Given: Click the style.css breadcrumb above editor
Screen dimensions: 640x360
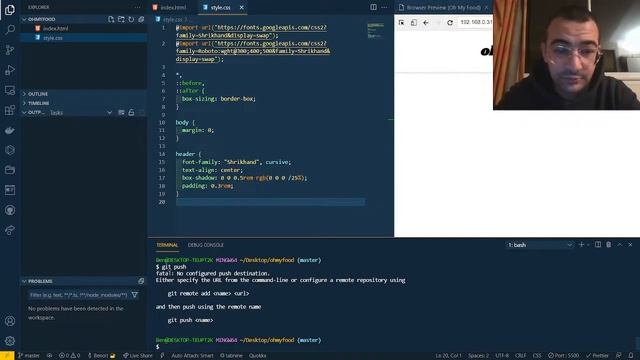Looking at the screenshot, I should tap(172, 19).
